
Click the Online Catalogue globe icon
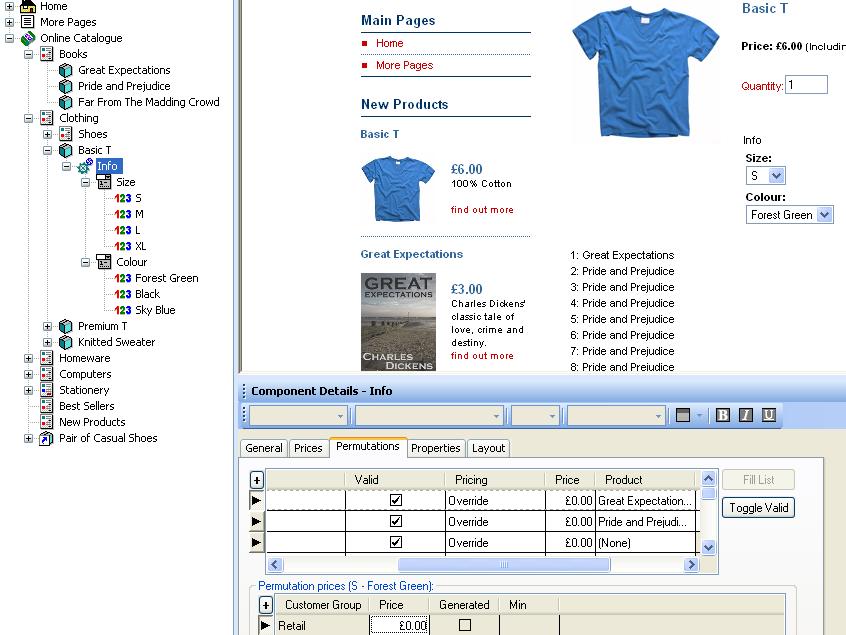[x=28, y=38]
